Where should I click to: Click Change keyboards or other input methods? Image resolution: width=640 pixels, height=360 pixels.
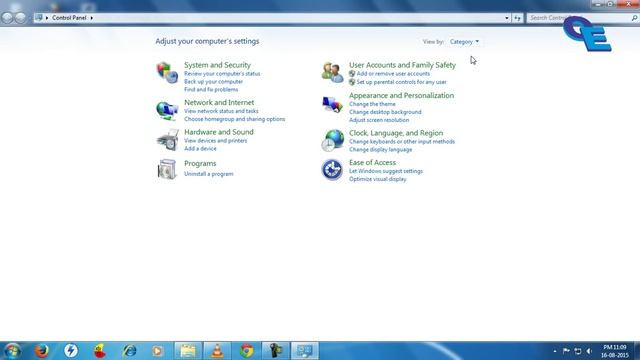click(x=402, y=142)
